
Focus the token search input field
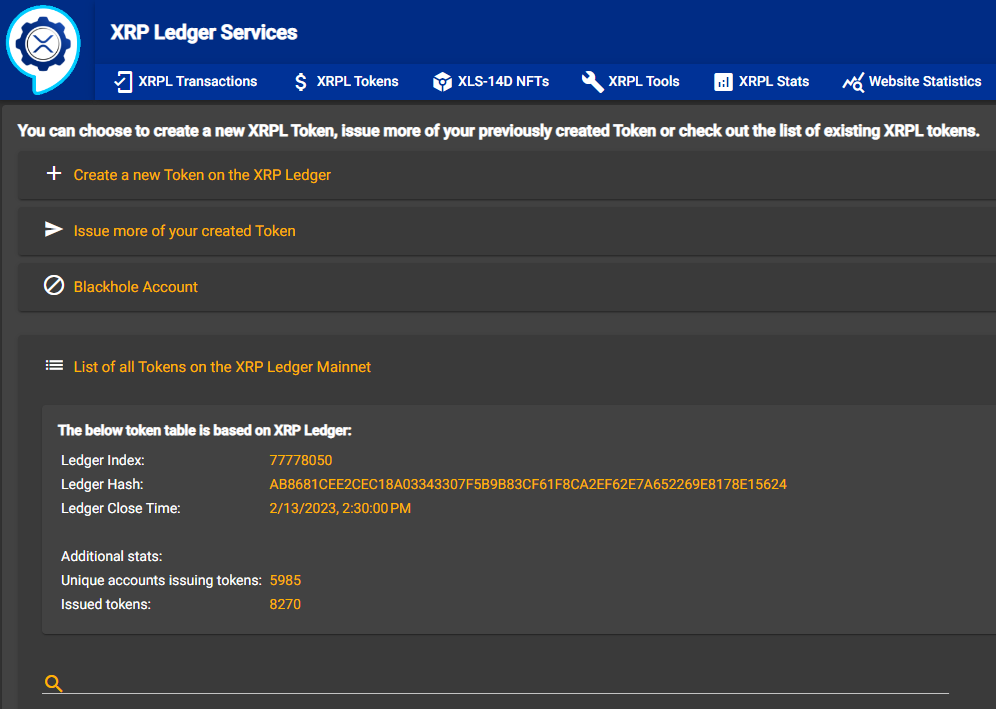pos(500,682)
